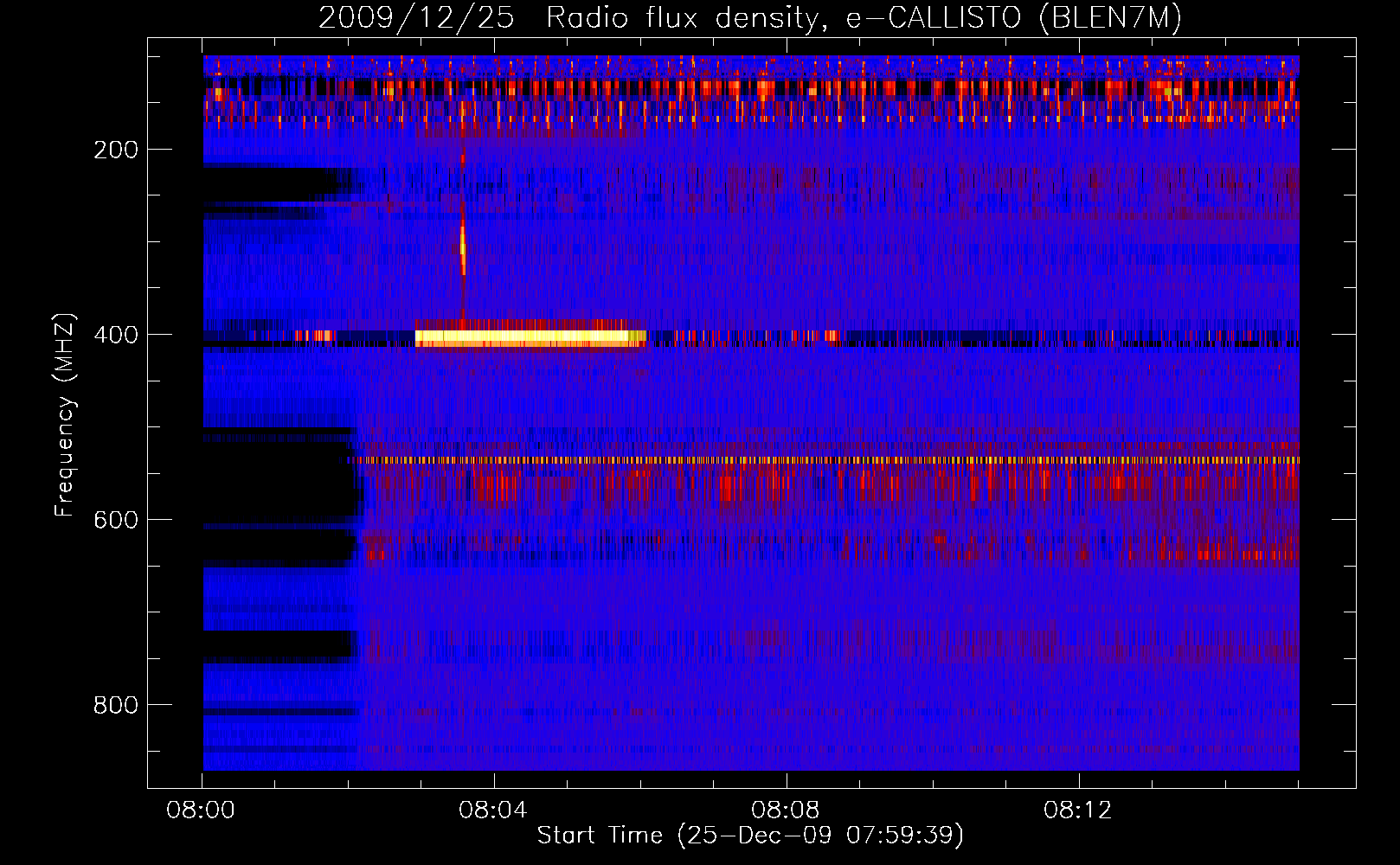This screenshot has width=1400, height=865.
Task: Click the '08:00' time tick label
Action: click(x=202, y=811)
